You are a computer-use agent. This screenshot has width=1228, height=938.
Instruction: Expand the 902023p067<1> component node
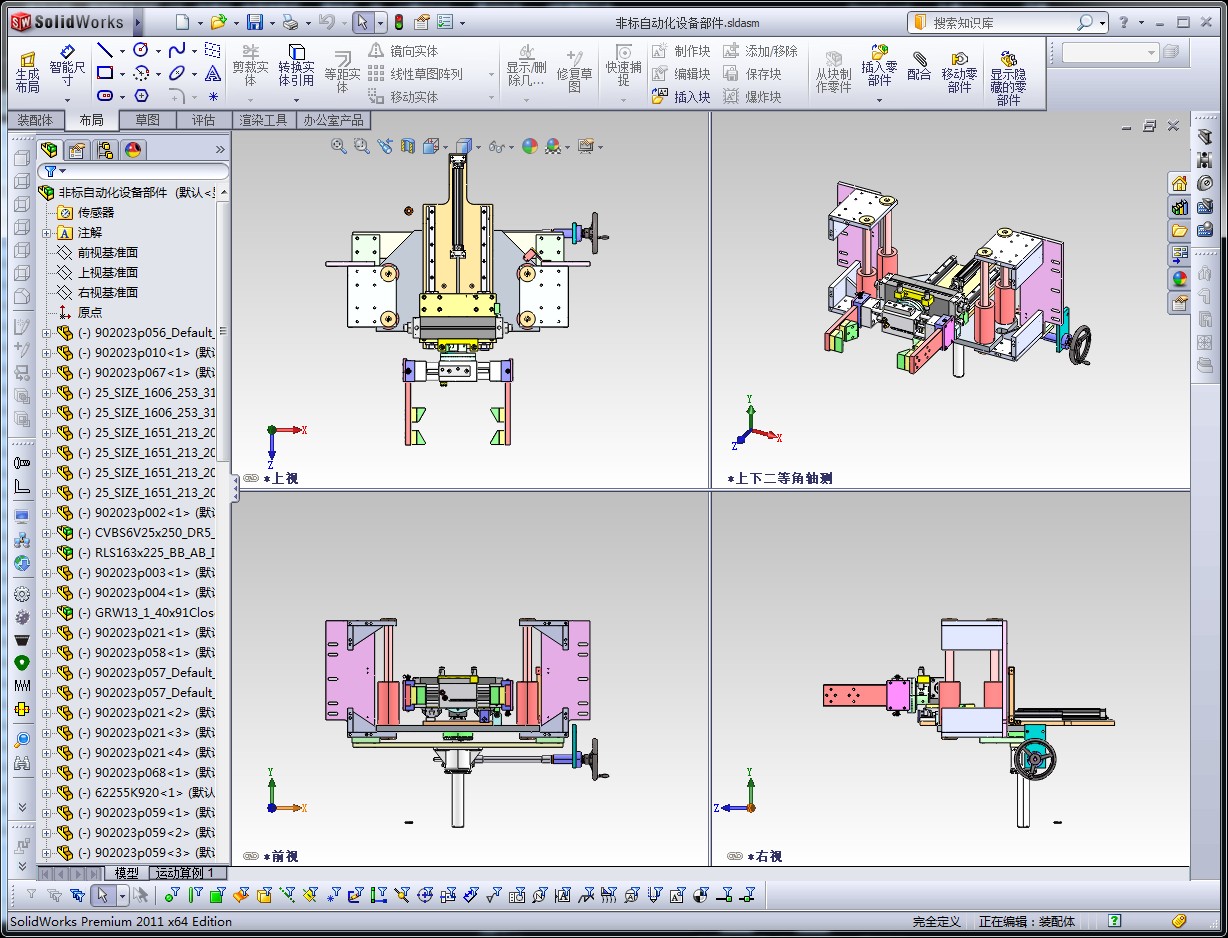click(47, 373)
